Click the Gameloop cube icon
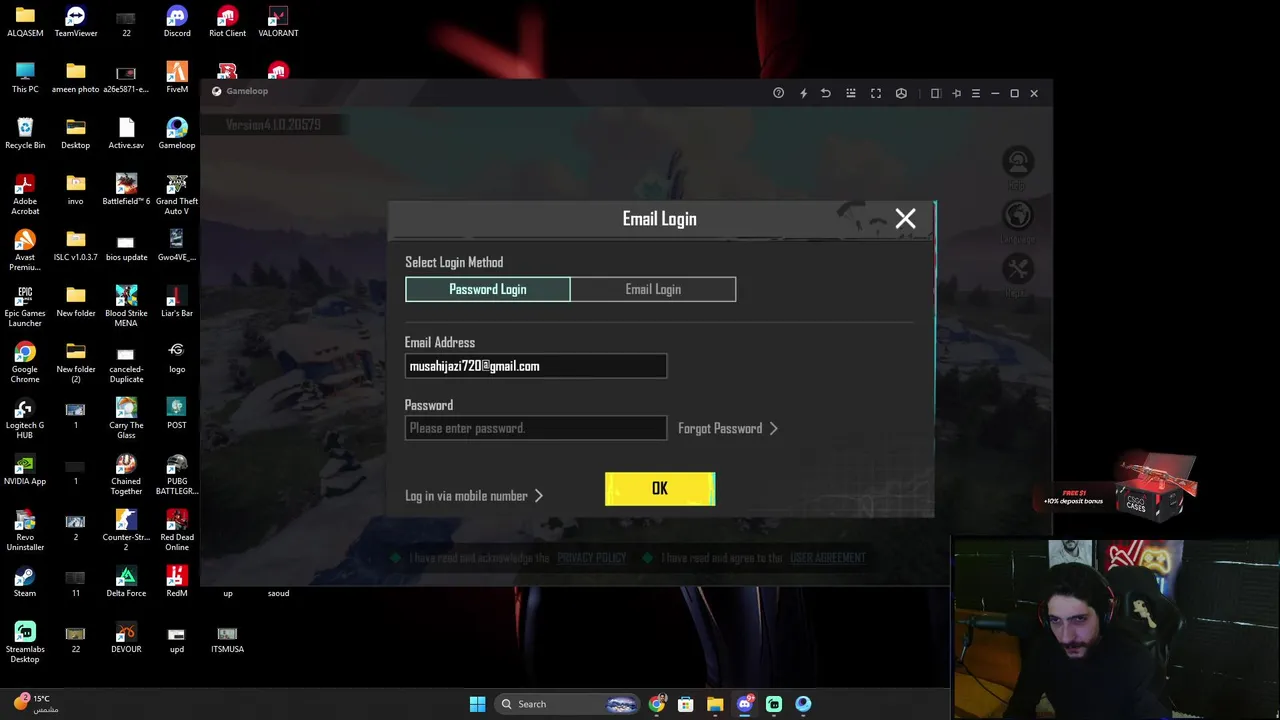 (x=901, y=93)
